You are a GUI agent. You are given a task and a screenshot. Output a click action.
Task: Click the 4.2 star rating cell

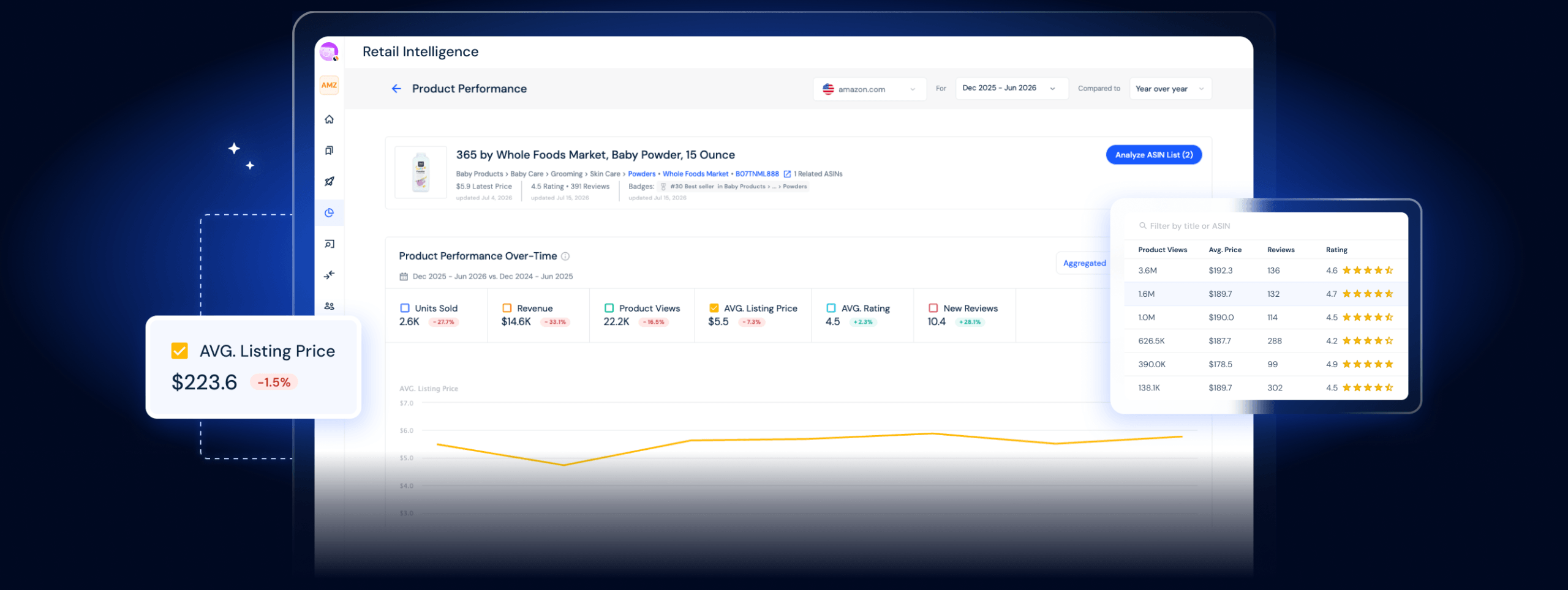(1360, 341)
